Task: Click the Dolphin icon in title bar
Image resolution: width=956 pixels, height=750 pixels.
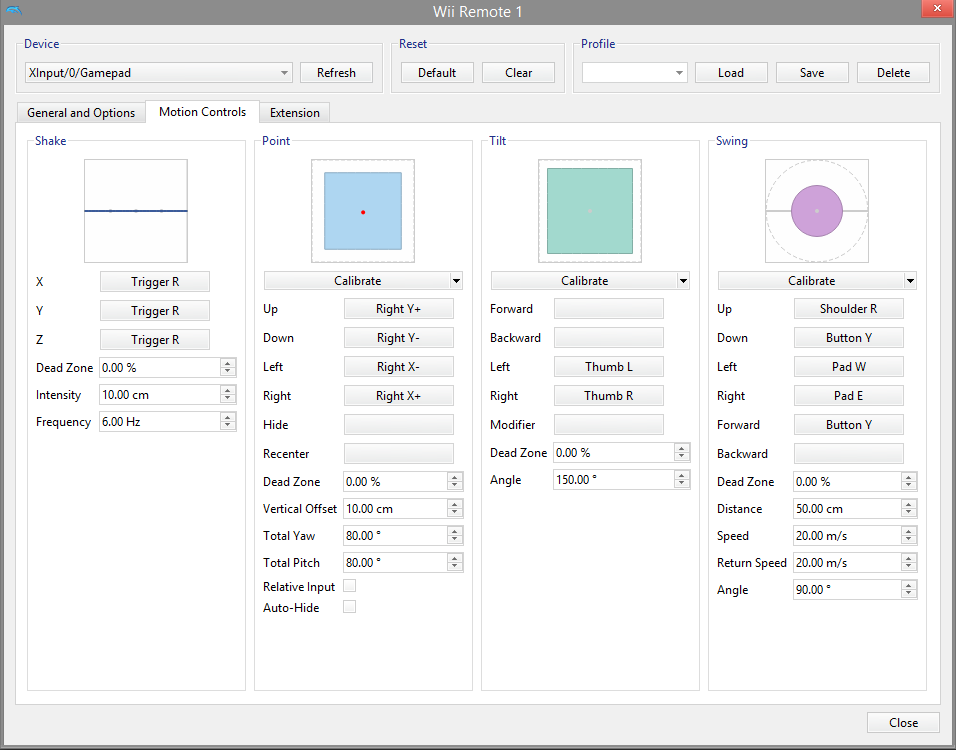Action: pyautogui.click(x=12, y=10)
